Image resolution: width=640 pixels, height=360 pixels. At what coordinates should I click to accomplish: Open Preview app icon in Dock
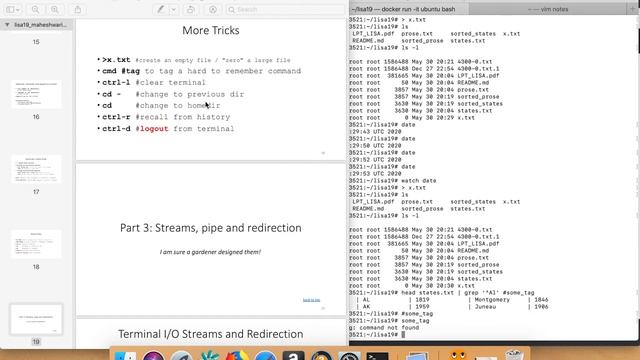click(417, 356)
